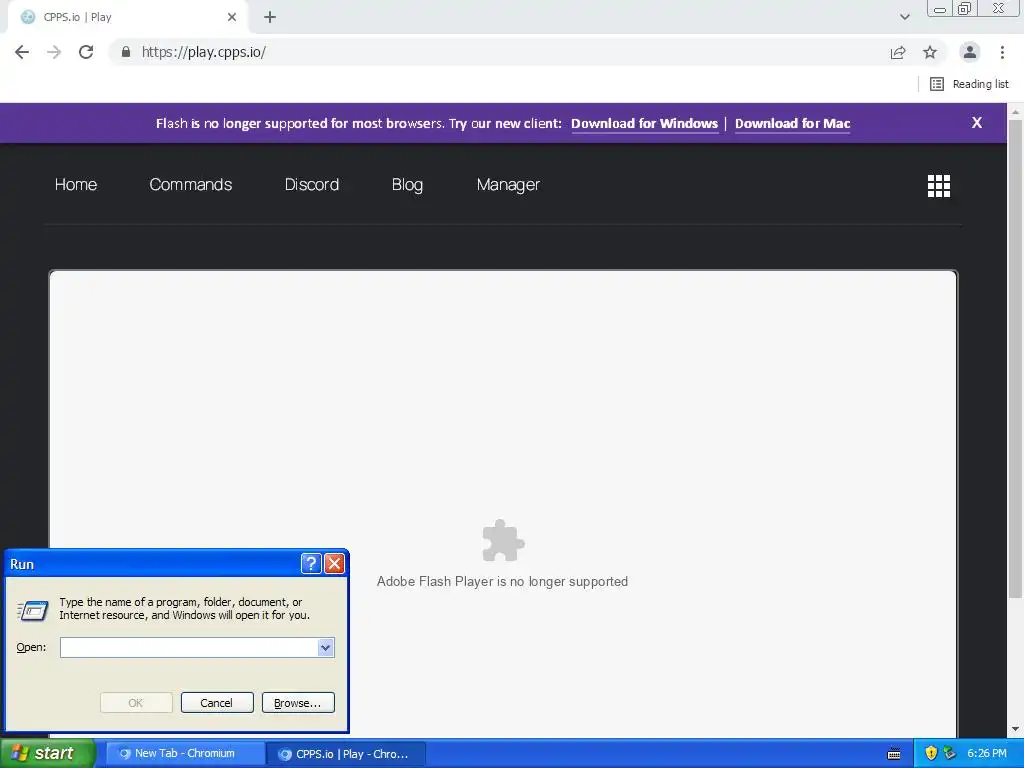Viewport: 1024px width, 768px height.
Task: Click the scrollbar up arrow
Action: [x=1015, y=112]
